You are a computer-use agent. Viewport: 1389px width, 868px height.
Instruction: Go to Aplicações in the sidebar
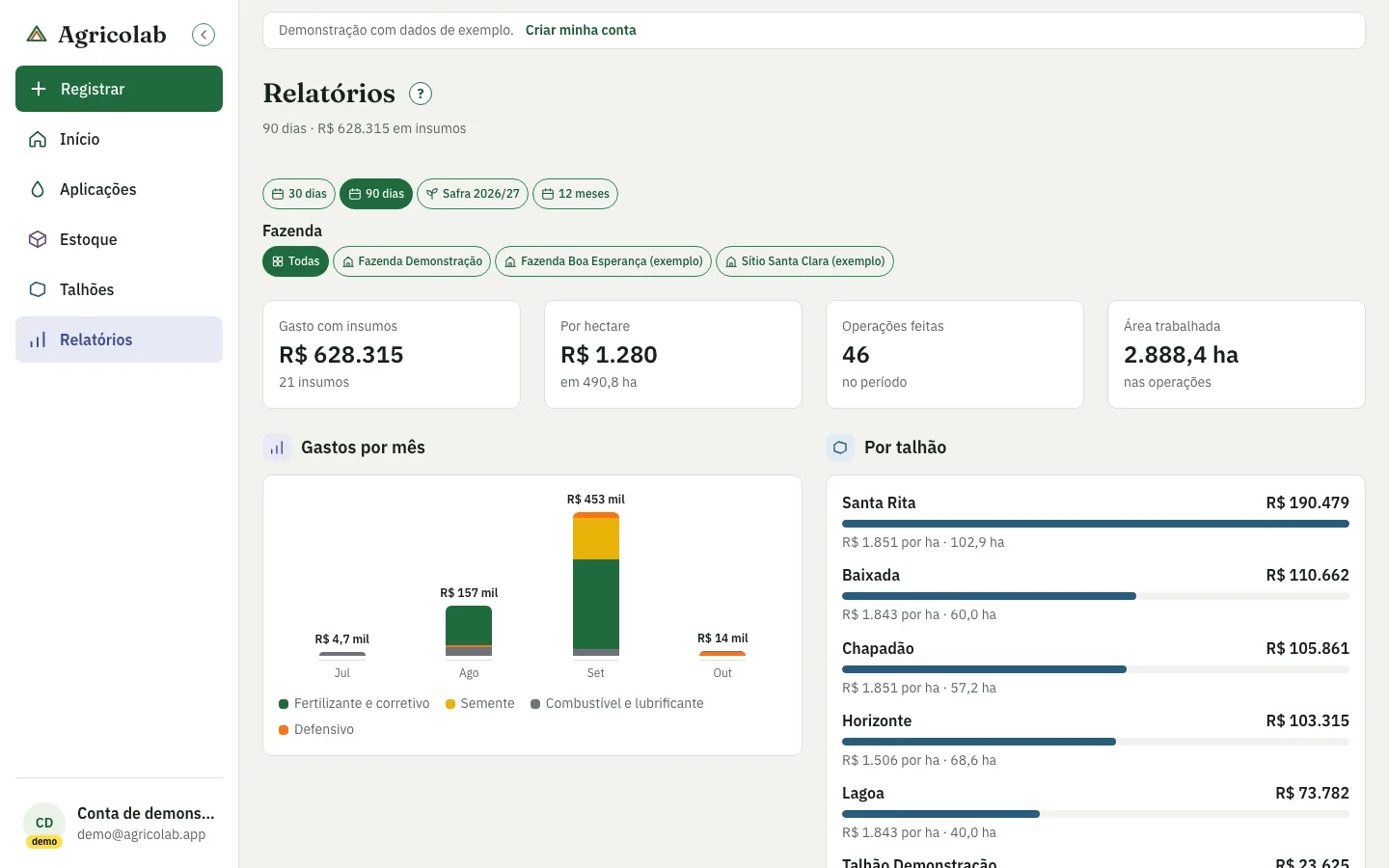pyautogui.click(x=119, y=189)
